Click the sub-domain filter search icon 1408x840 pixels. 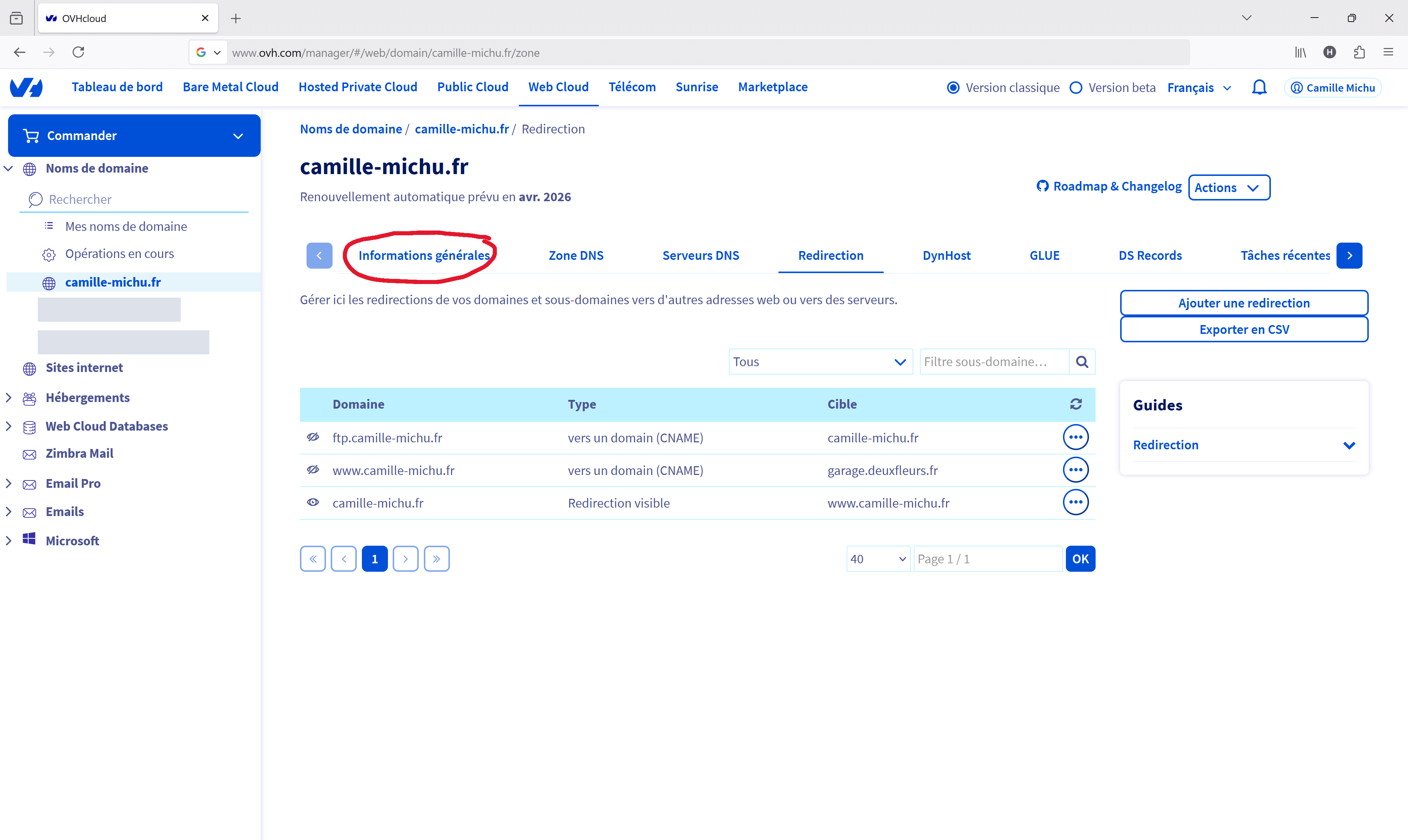1082,362
